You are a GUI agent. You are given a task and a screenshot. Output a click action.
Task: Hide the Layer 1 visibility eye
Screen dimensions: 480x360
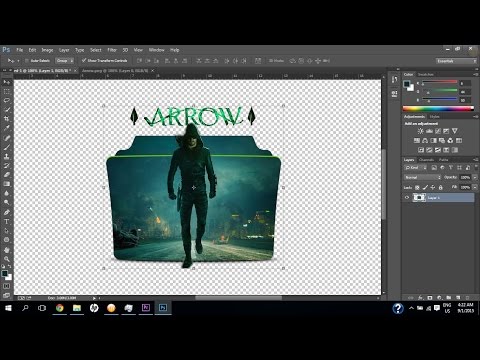407,198
